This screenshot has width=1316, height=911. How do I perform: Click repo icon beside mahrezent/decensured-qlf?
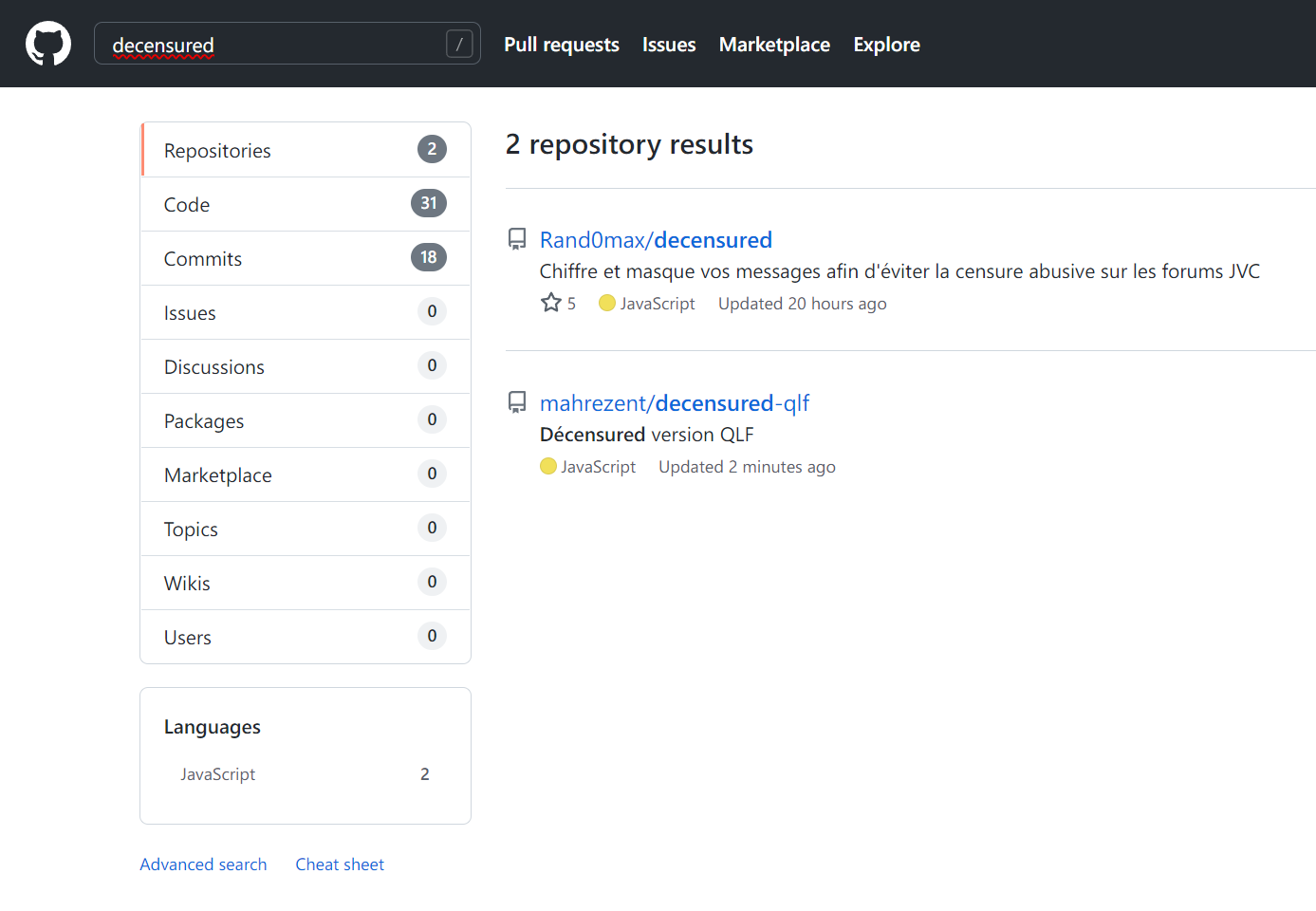(517, 402)
